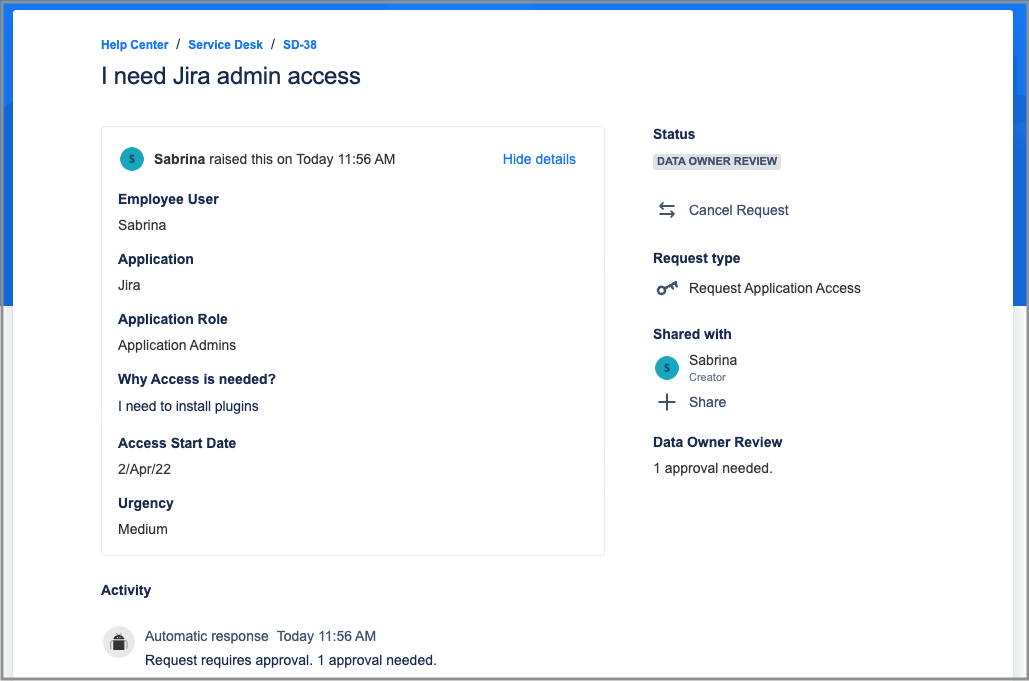Click Sabrina's avatar next to raised request

click(x=132, y=159)
